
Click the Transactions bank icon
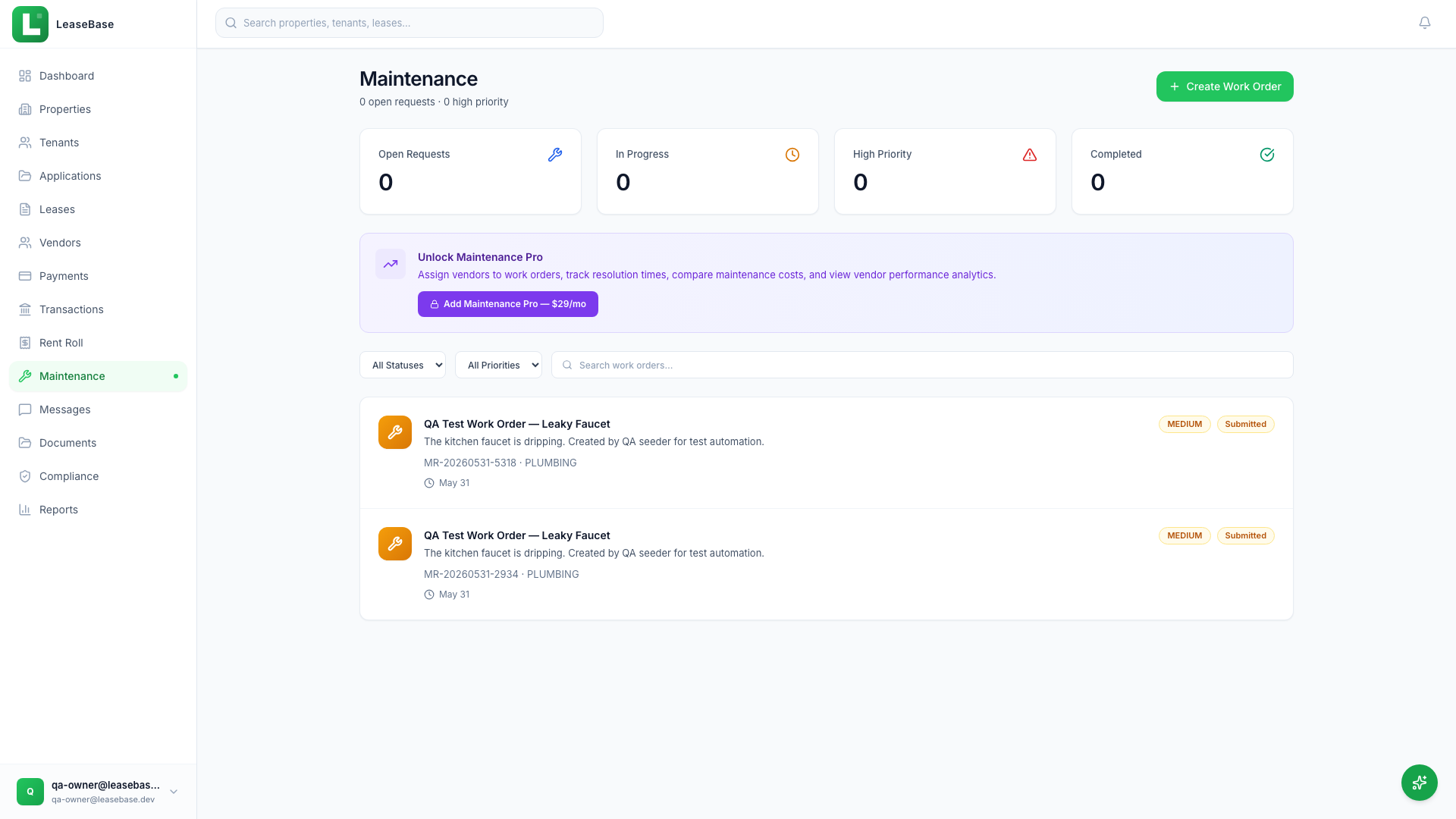(x=25, y=309)
